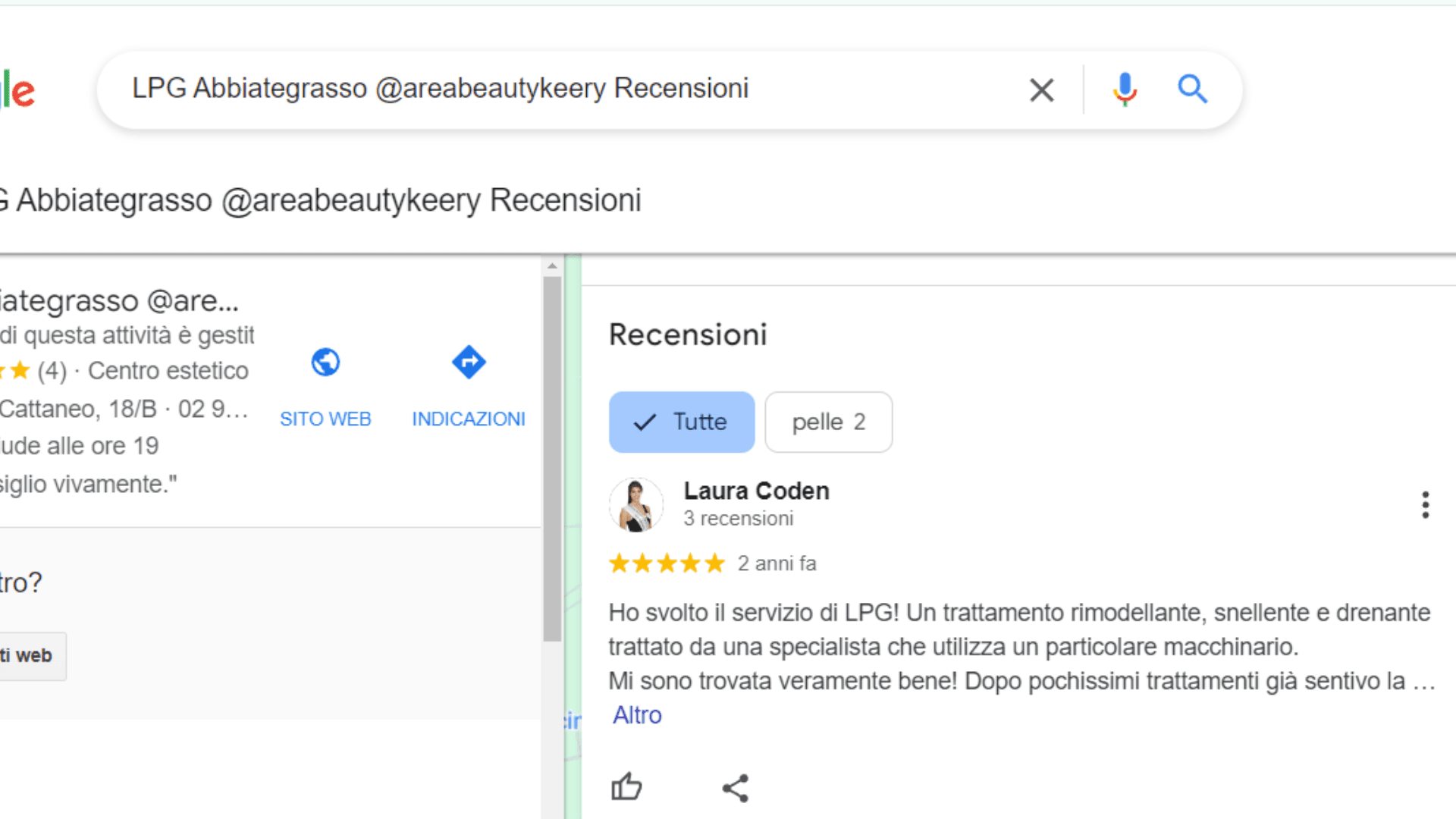Share Laura Coden's review

pos(735,788)
